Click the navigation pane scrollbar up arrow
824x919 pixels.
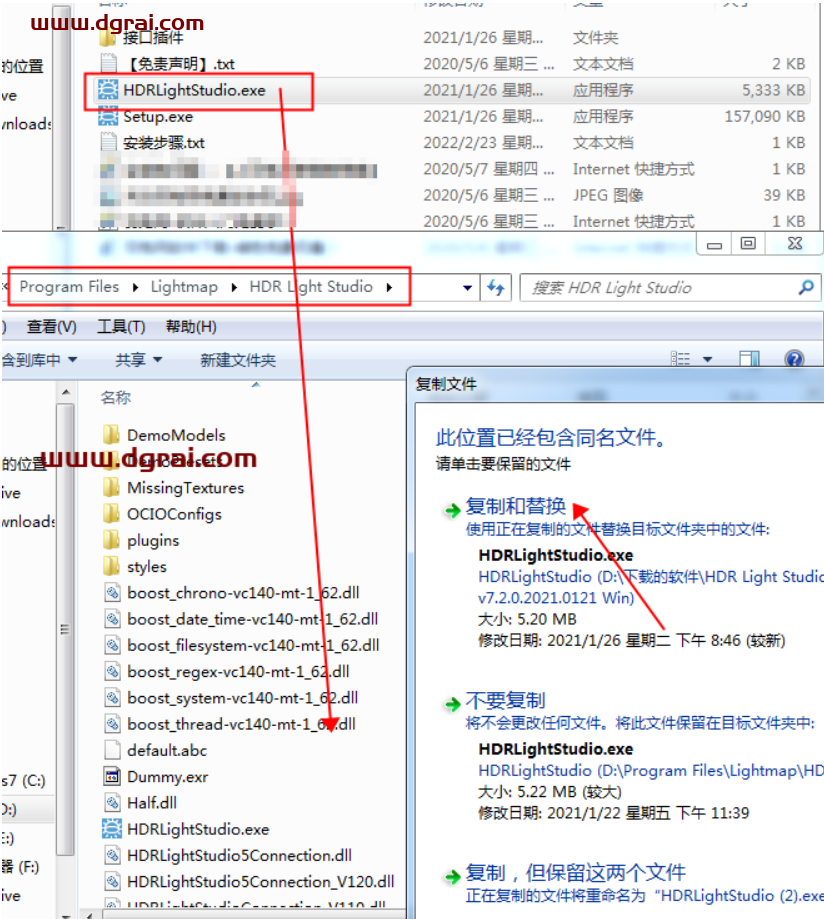pyautogui.click(x=66, y=392)
